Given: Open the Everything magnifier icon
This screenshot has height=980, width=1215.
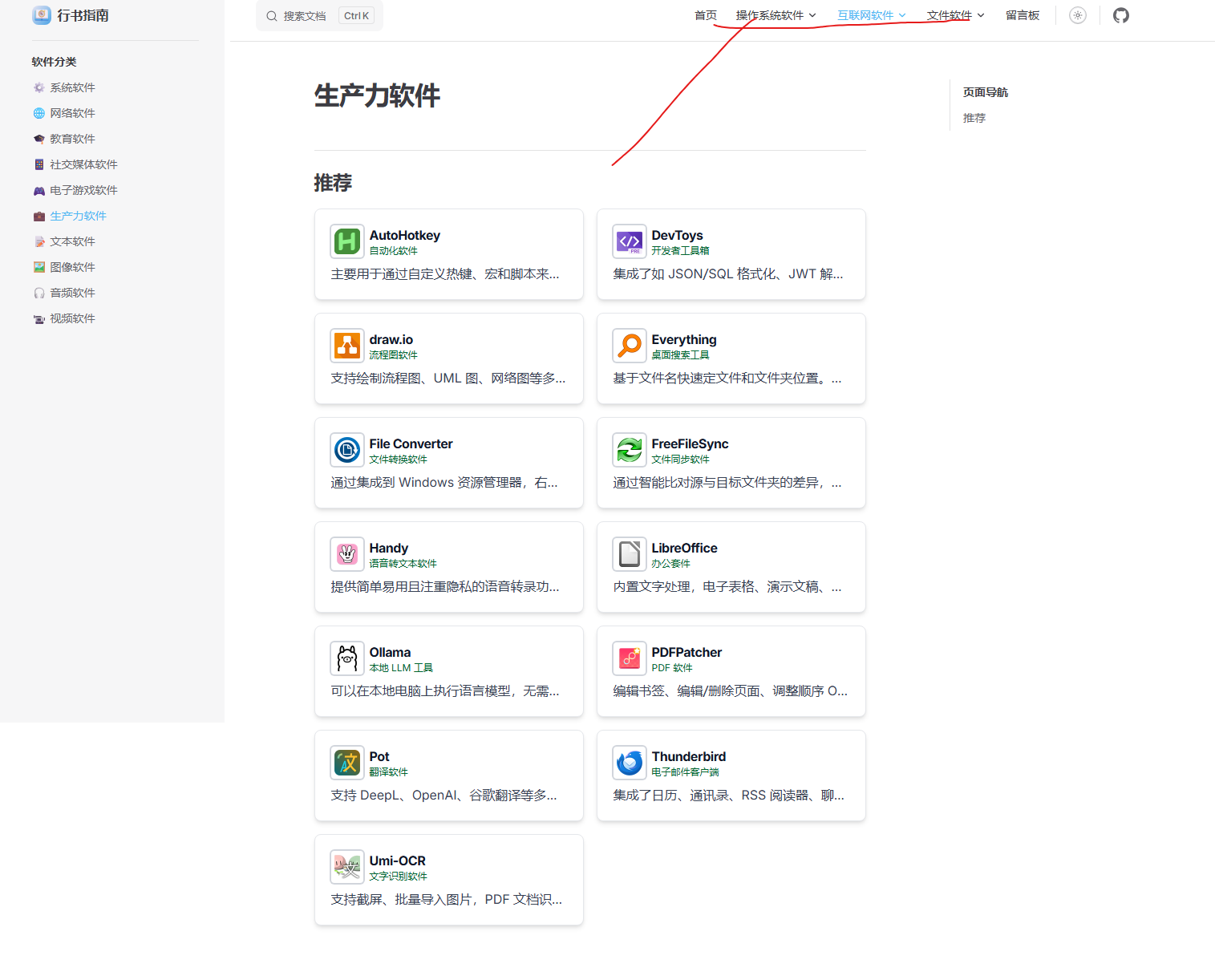Looking at the screenshot, I should point(630,345).
